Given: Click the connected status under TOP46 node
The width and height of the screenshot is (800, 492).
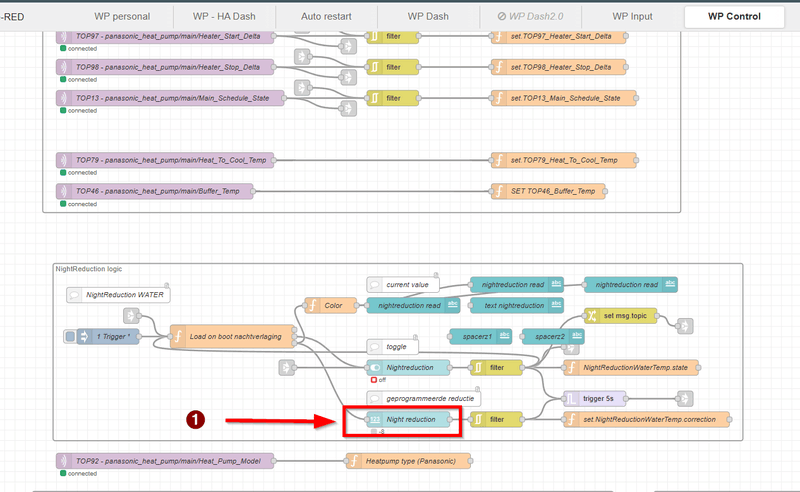Looking at the screenshot, I should [x=79, y=204].
